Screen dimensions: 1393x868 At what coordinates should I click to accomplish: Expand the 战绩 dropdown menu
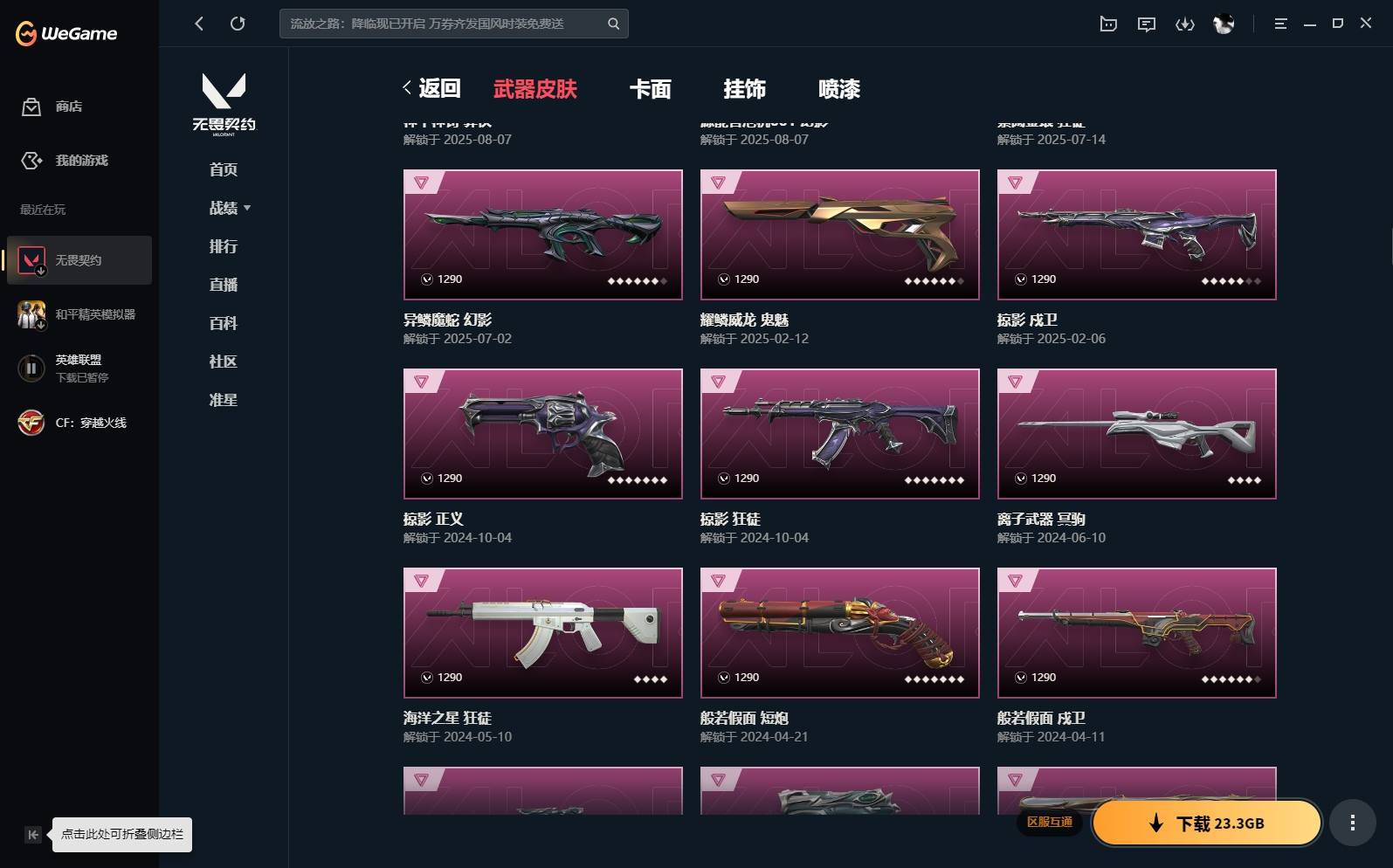[x=230, y=208]
